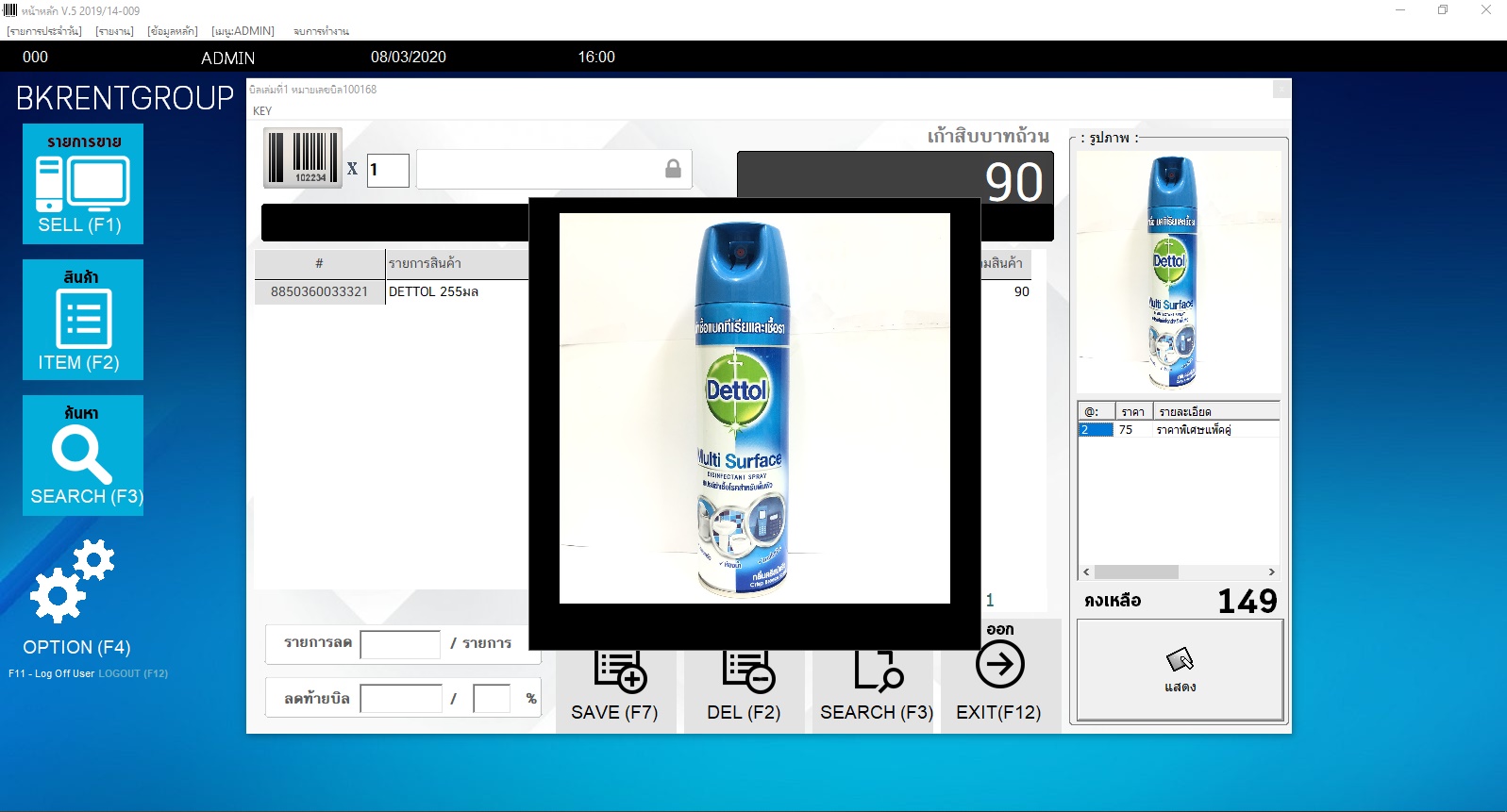Click ADMIN user label in status bar

[x=227, y=58]
